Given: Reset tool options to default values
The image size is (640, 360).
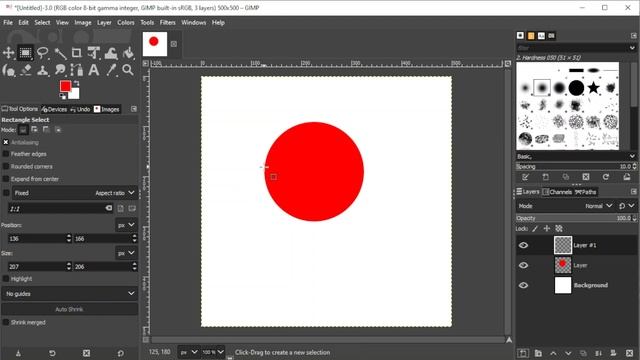Looking at the screenshot, I should (x=120, y=353).
